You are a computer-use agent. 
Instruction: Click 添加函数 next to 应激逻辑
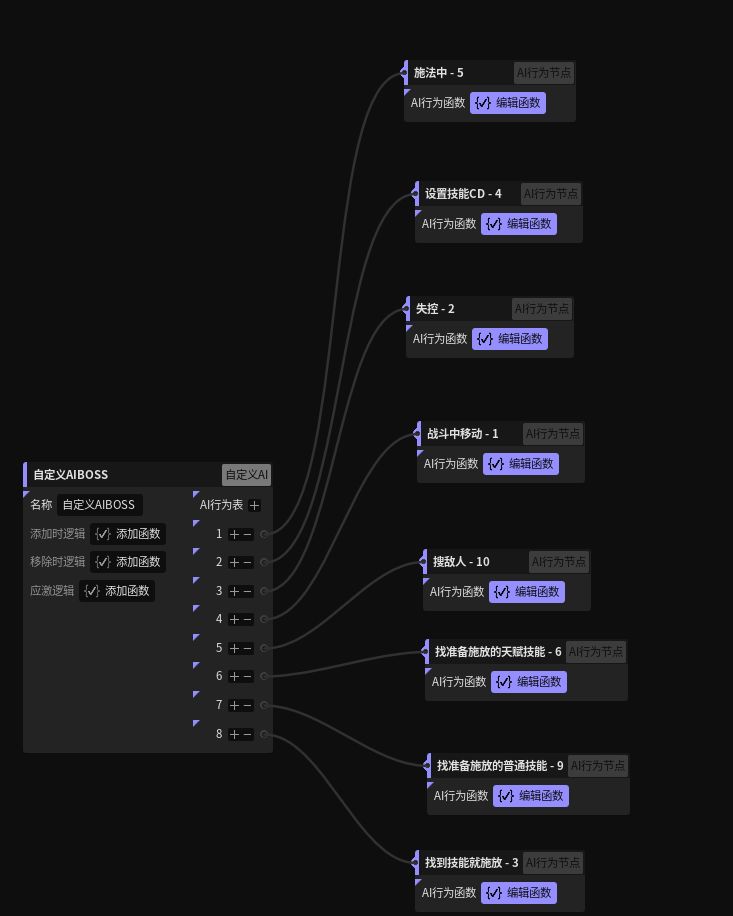point(117,591)
